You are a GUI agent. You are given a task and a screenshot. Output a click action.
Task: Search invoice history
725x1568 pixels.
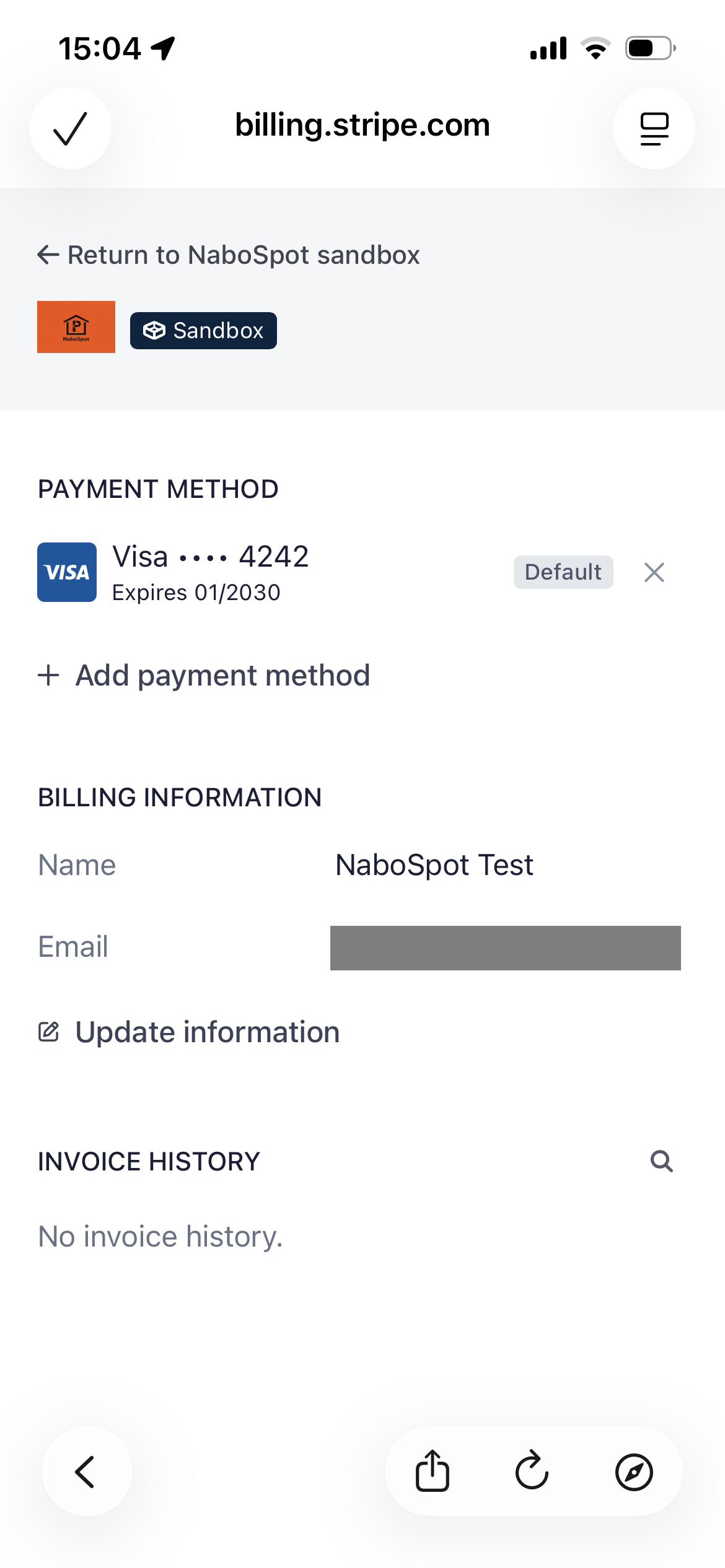661,1161
